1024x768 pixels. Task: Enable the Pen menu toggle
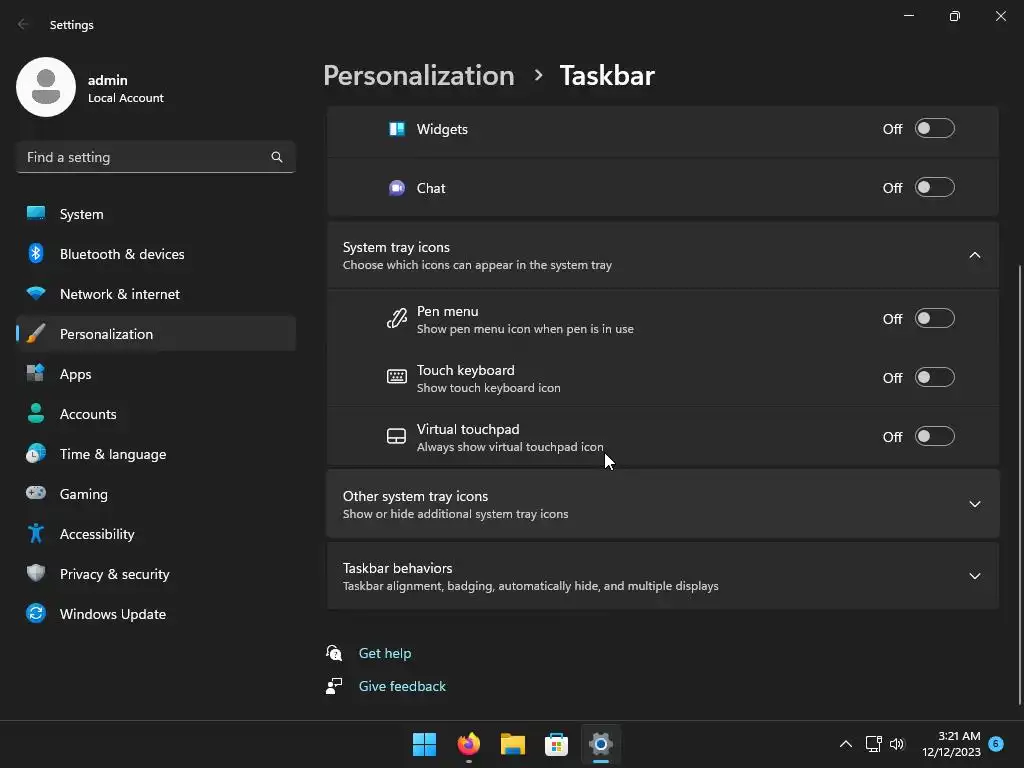pos(935,319)
